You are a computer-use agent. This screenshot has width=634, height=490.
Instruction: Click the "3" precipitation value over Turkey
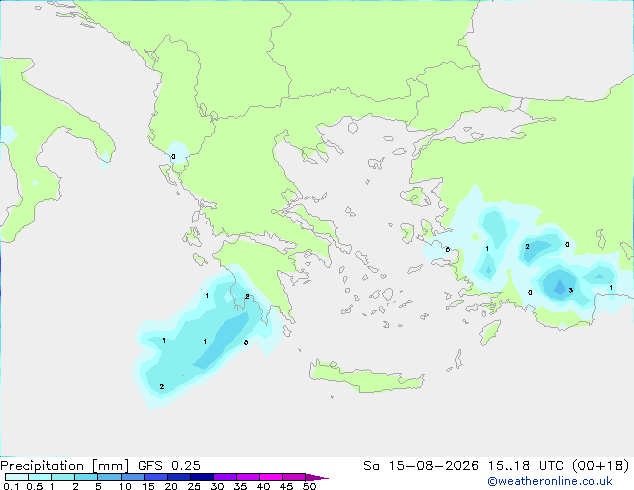[x=571, y=290]
